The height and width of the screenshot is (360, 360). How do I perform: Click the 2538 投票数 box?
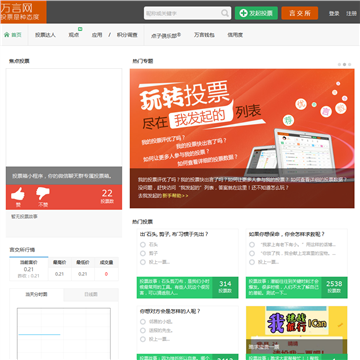pyautogui.click(x=334, y=287)
